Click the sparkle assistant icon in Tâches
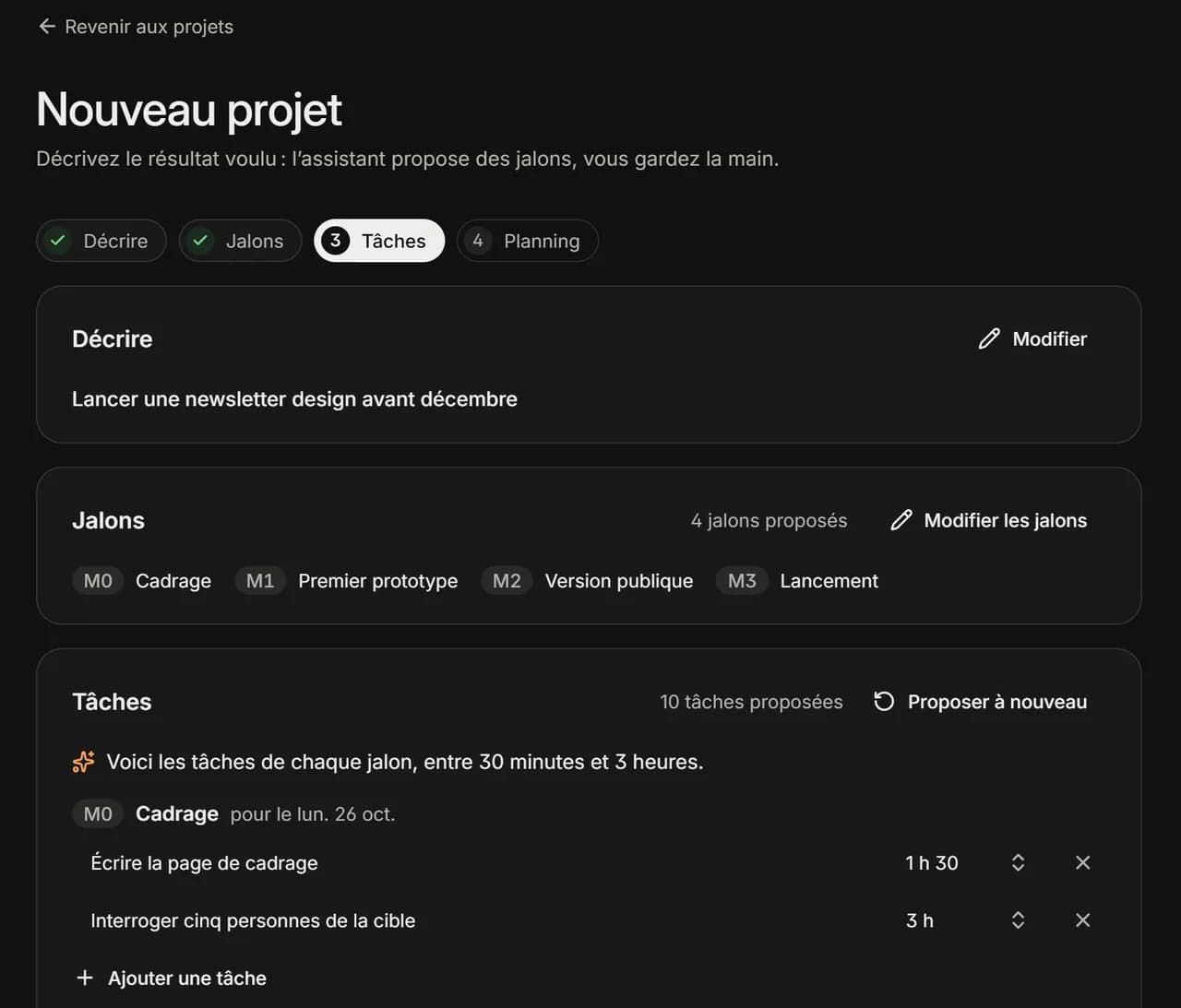Image resolution: width=1181 pixels, height=1008 pixels. (83, 762)
